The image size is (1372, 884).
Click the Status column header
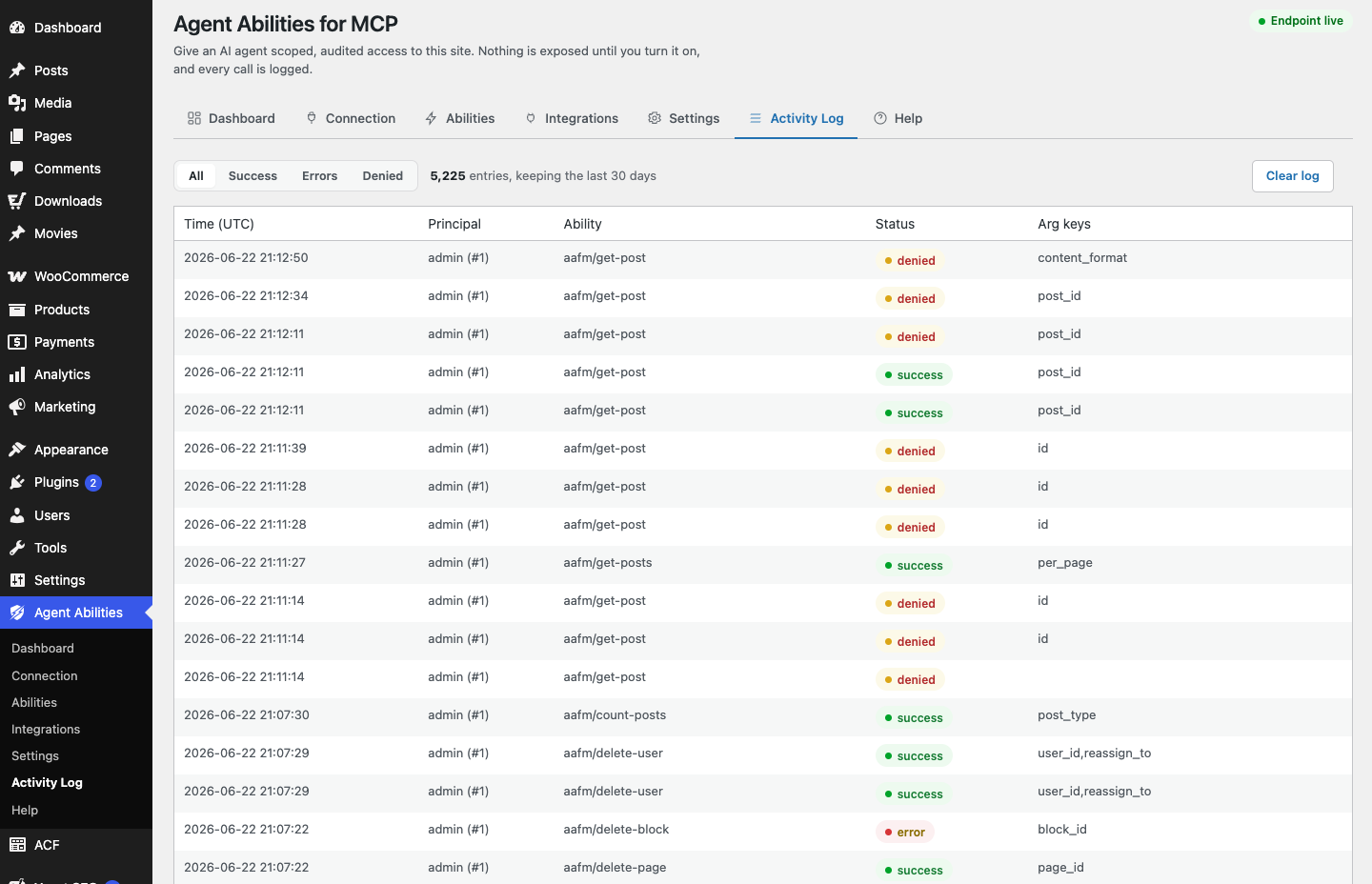coord(895,224)
